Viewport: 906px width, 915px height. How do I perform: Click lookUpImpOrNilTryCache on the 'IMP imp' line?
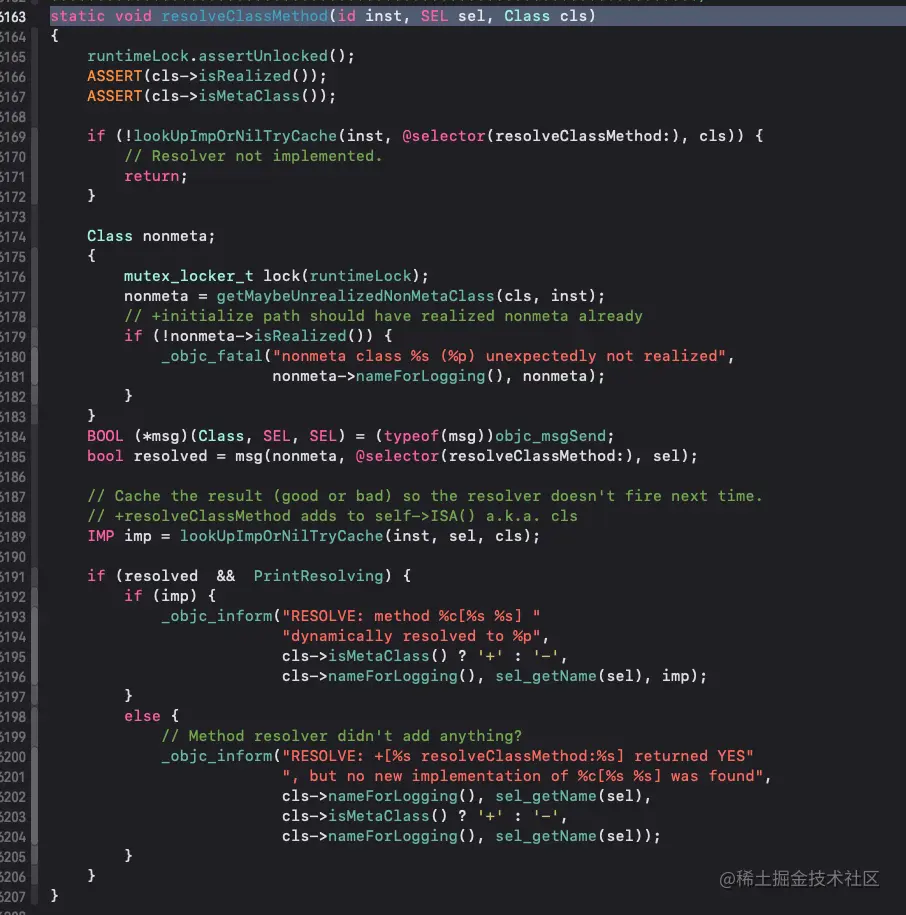(x=281, y=536)
